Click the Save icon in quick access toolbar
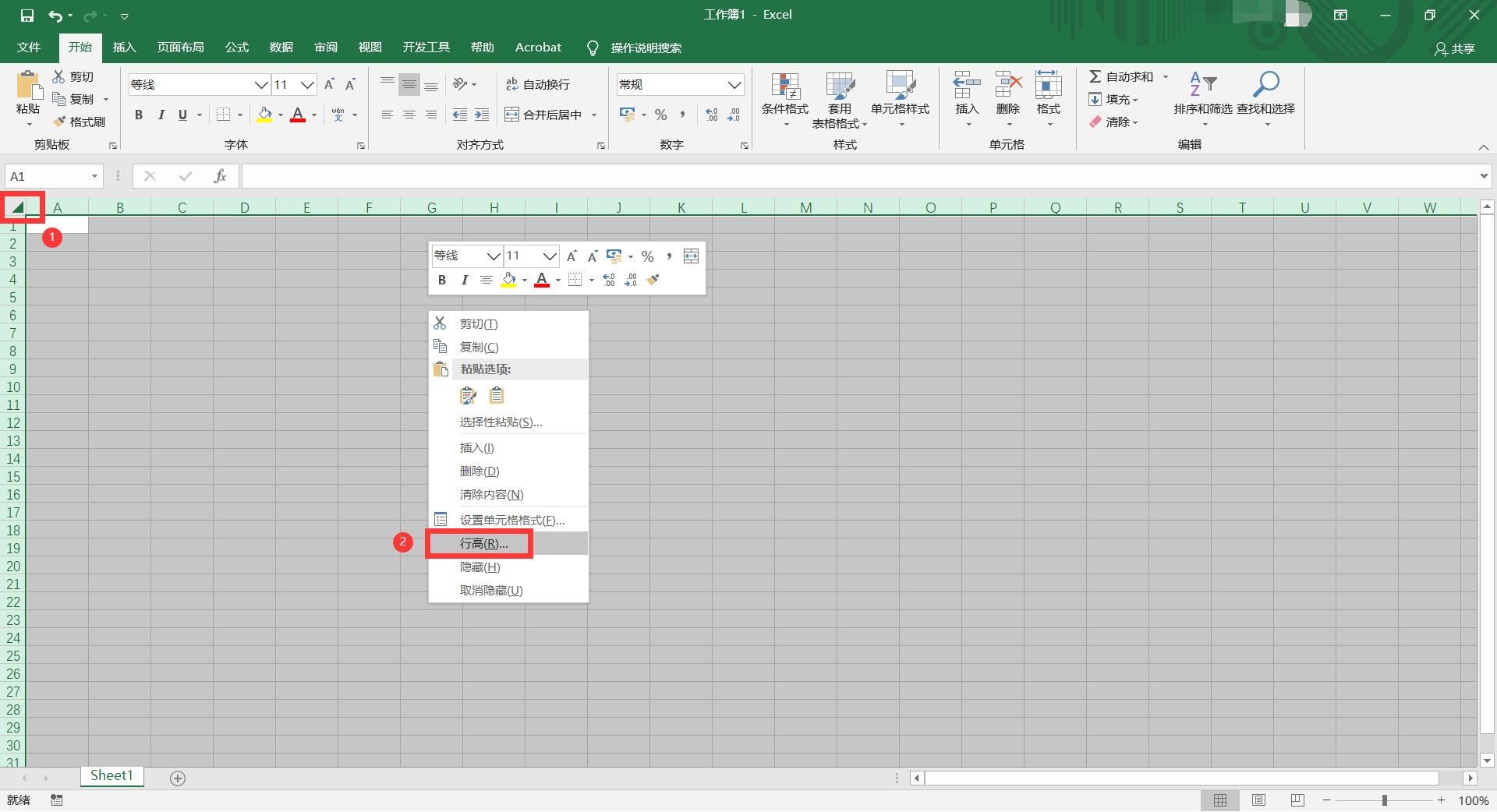 pyautogui.click(x=27, y=15)
